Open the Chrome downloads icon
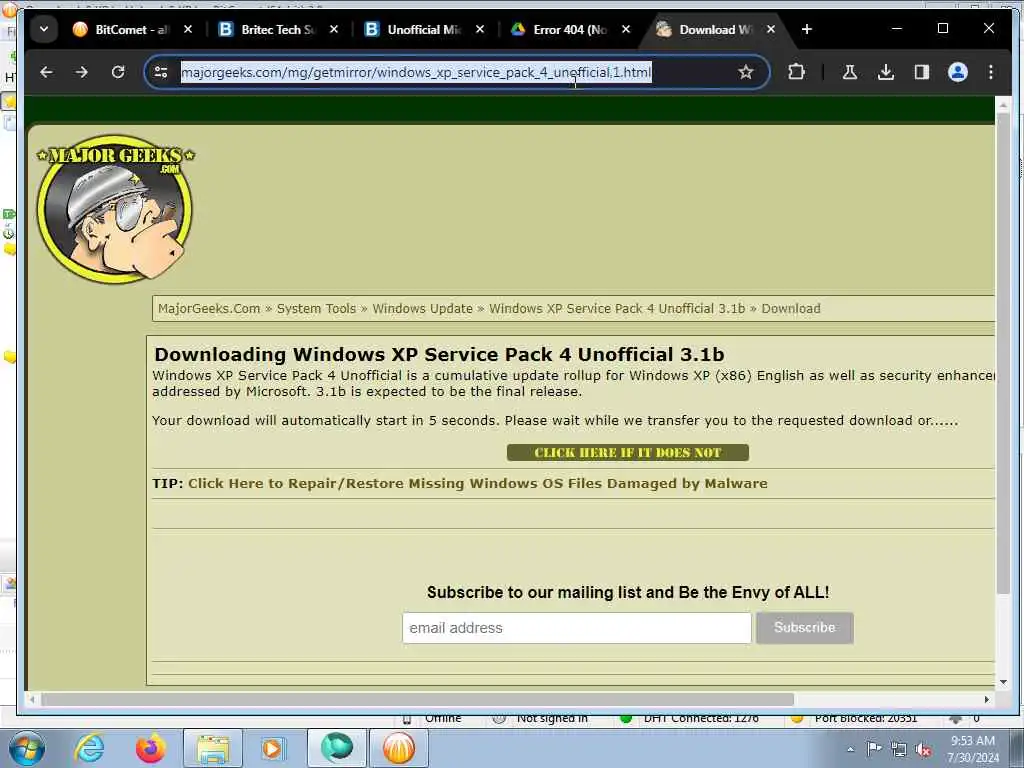 click(x=886, y=72)
